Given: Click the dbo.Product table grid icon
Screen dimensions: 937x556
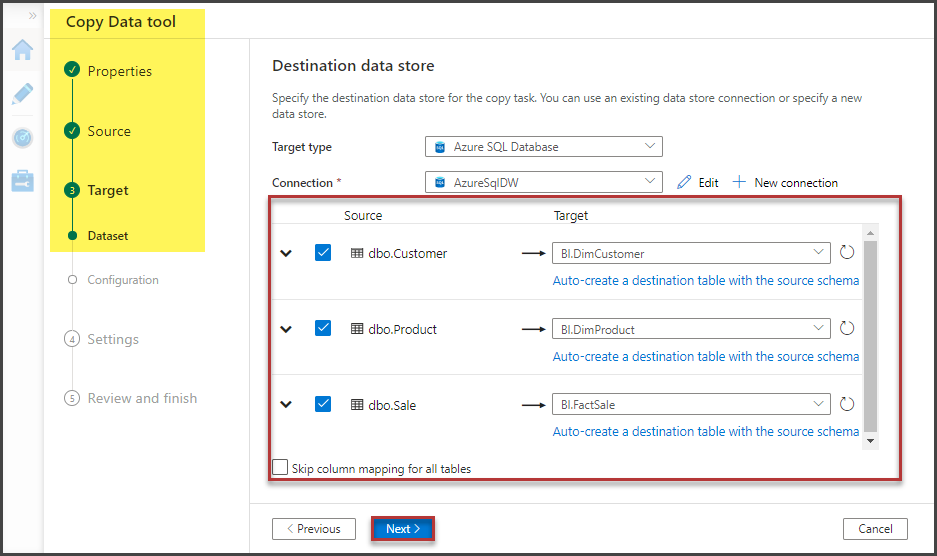Looking at the screenshot, I should click(x=357, y=329).
